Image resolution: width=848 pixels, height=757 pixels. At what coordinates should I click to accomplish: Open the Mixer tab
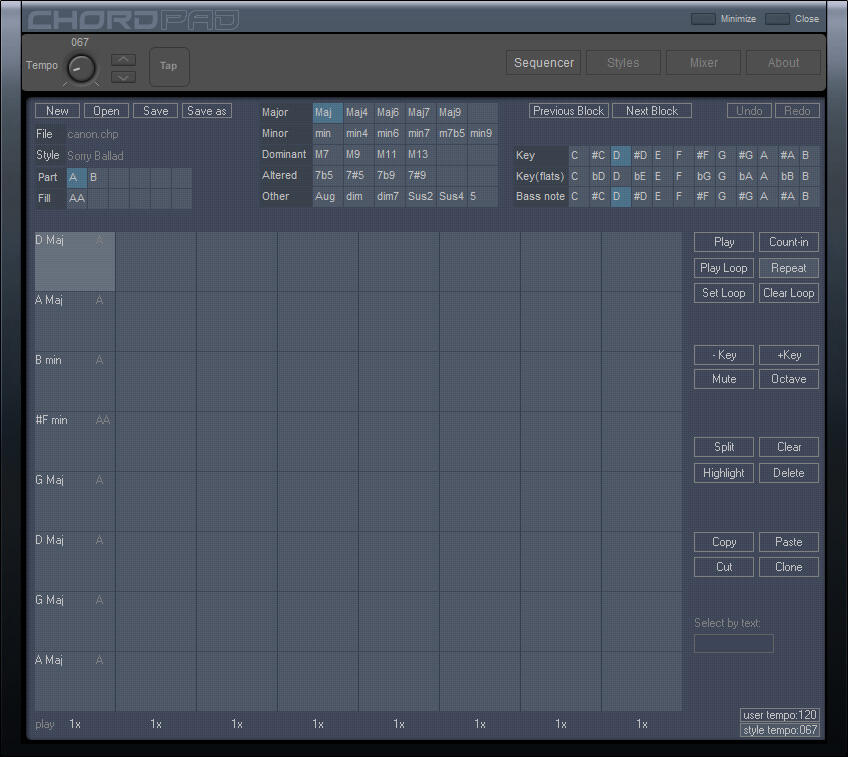coord(704,63)
